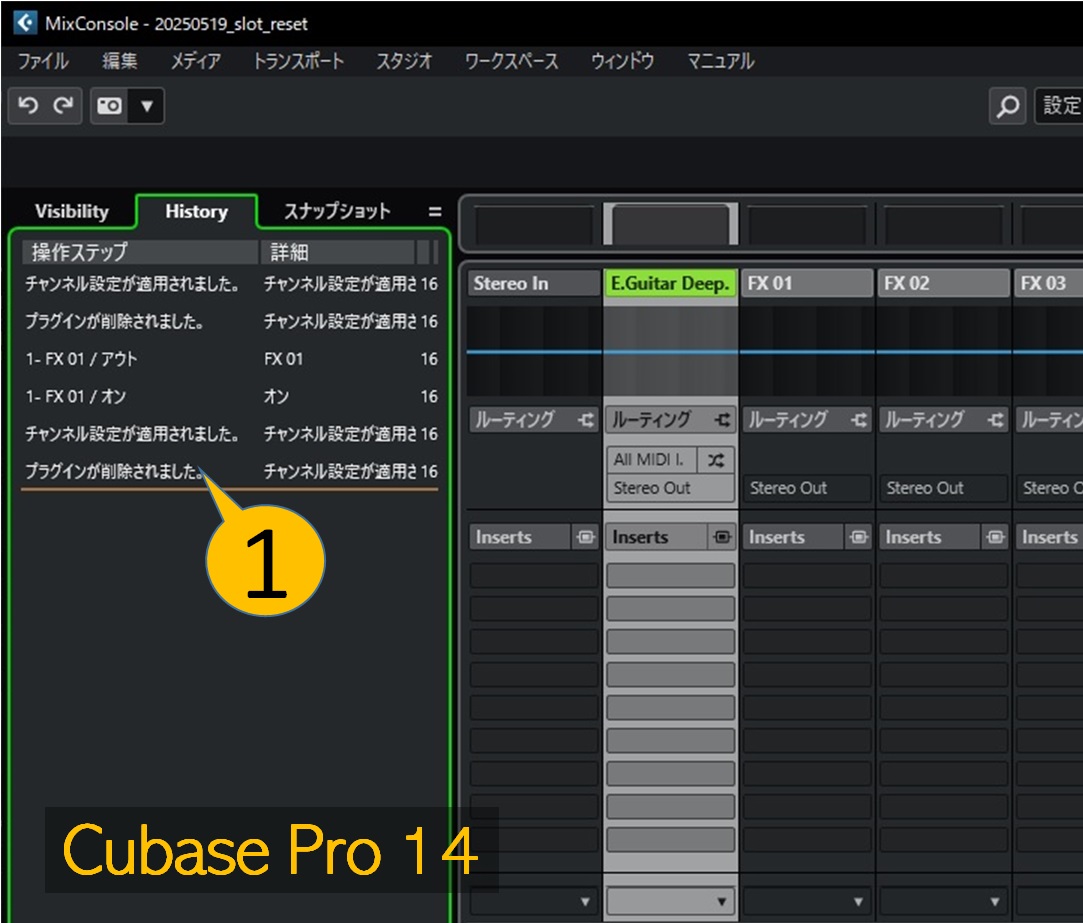
Task: Select the first プラグインが削除されました history step
Action: tap(230, 321)
